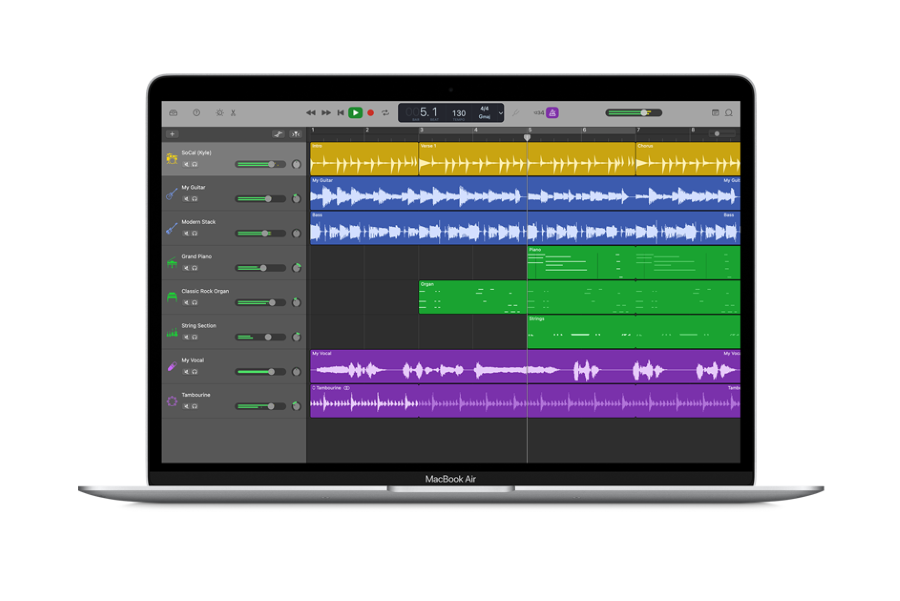Open the Quick Help question mark button
This screenshot has width=900, height=601.
click(x=196, y=113)
